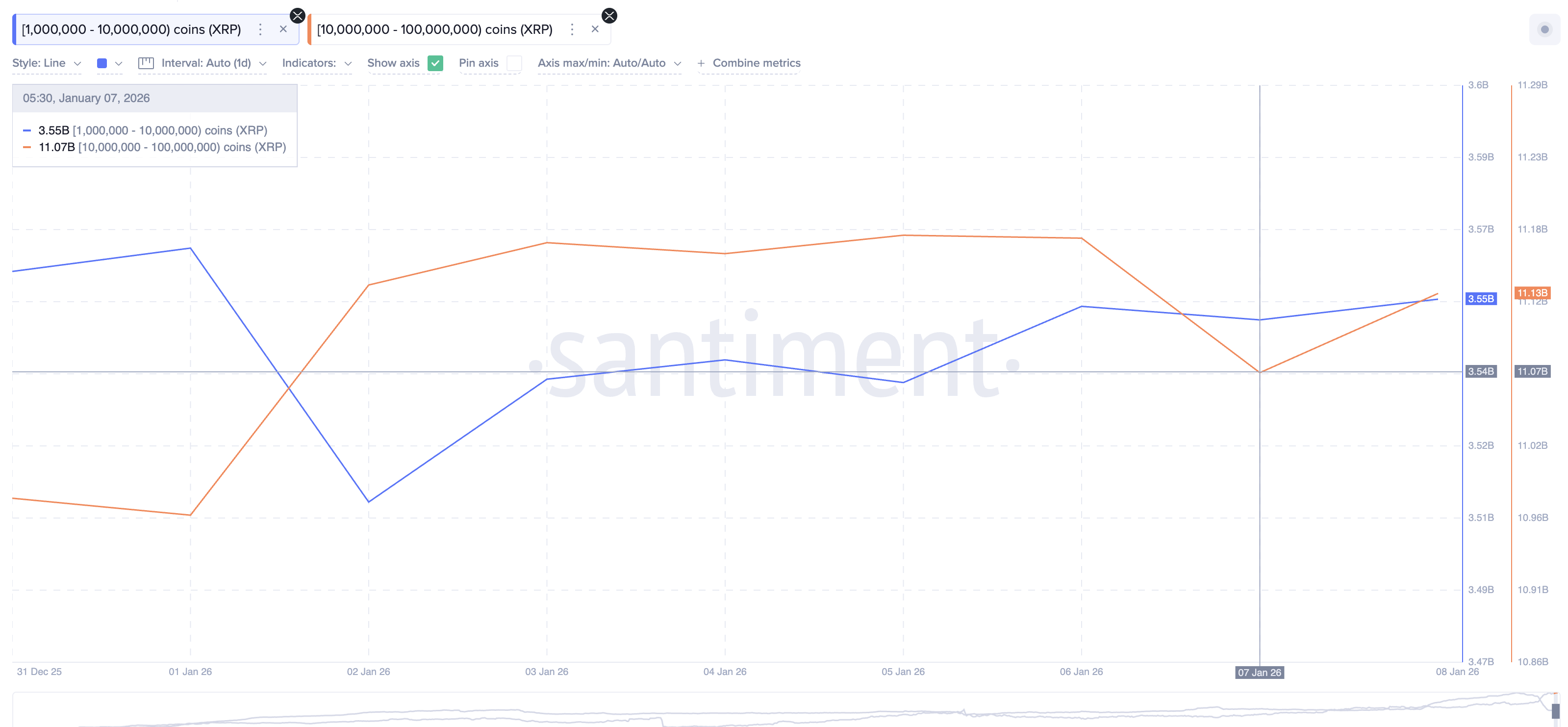Click the dark X badge above the second metric chip

[x=610, y=15]
